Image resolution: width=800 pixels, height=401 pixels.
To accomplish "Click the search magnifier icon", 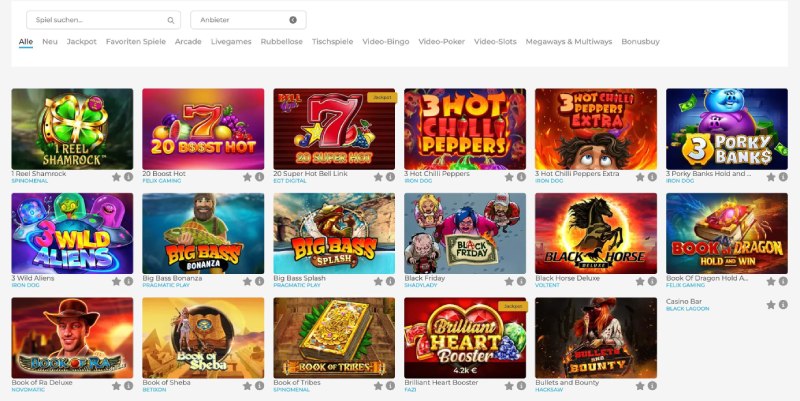I will click(170, 20).
